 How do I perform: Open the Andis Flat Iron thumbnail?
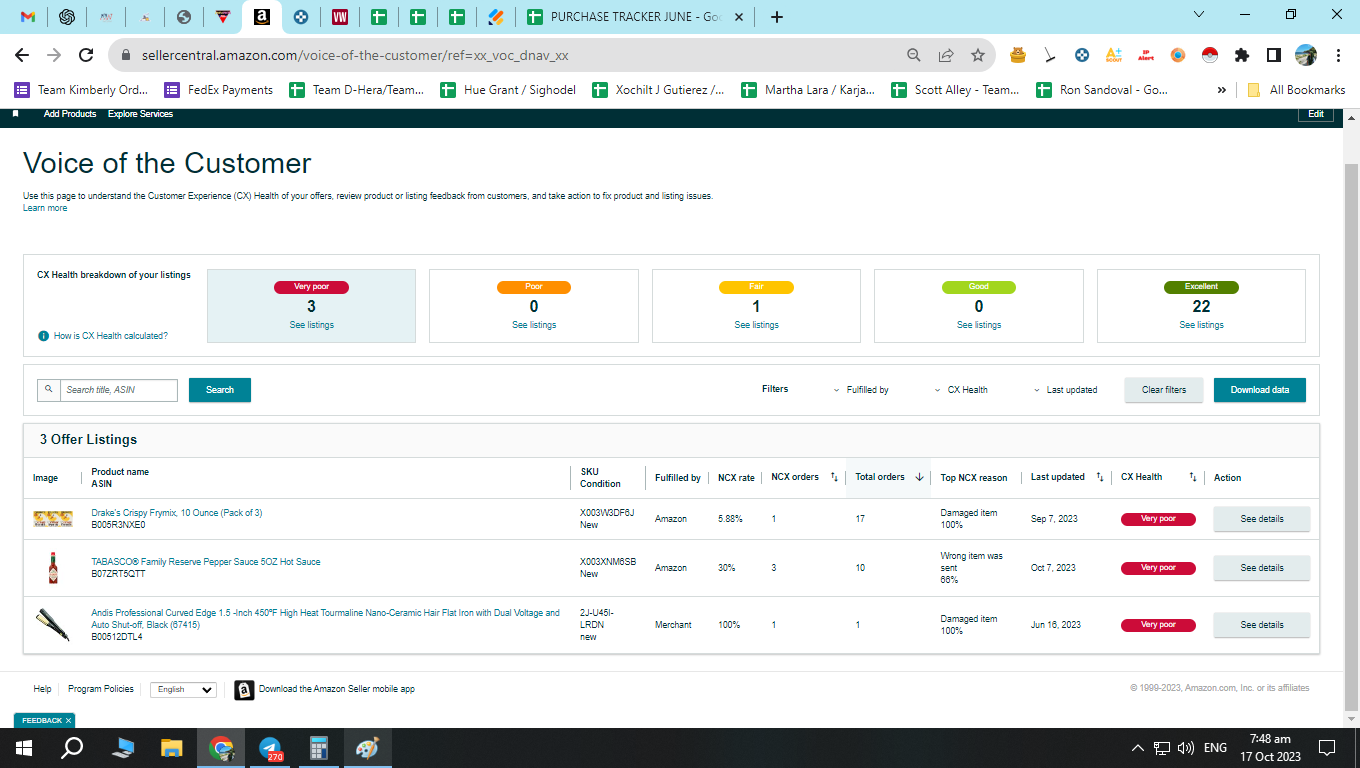pyautogui.click(x=53, y=625)
